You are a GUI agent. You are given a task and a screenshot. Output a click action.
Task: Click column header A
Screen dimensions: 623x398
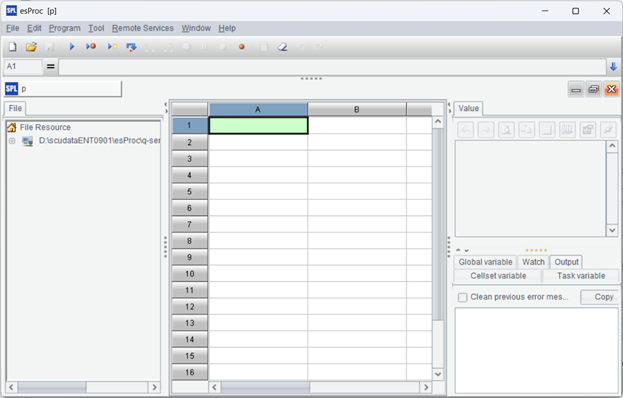coord(258,109)
